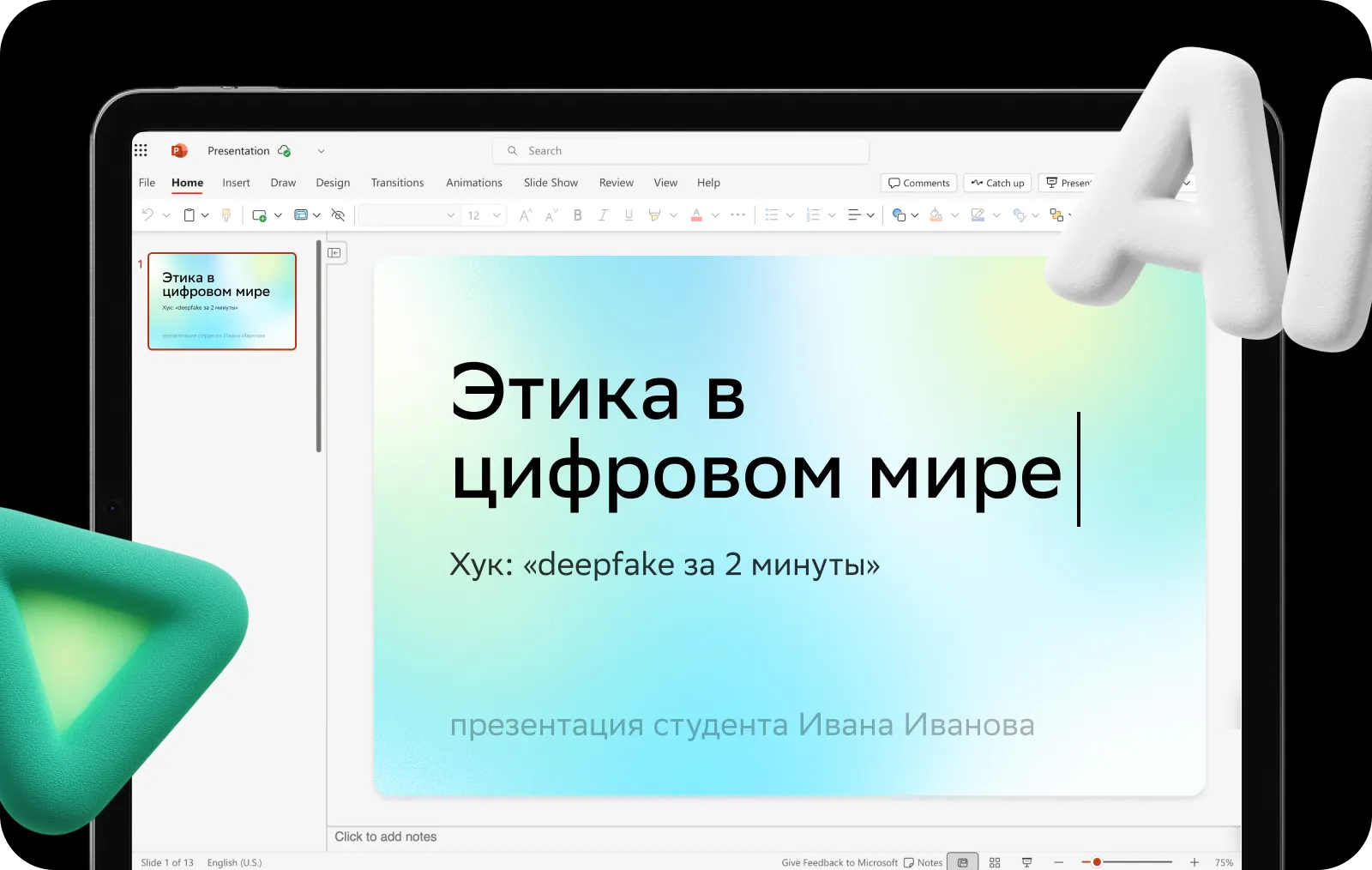Click the Format Painter brush icon
Viewport: 1372px width, 870px height.
pyautogui.click(x=226, y=215)
